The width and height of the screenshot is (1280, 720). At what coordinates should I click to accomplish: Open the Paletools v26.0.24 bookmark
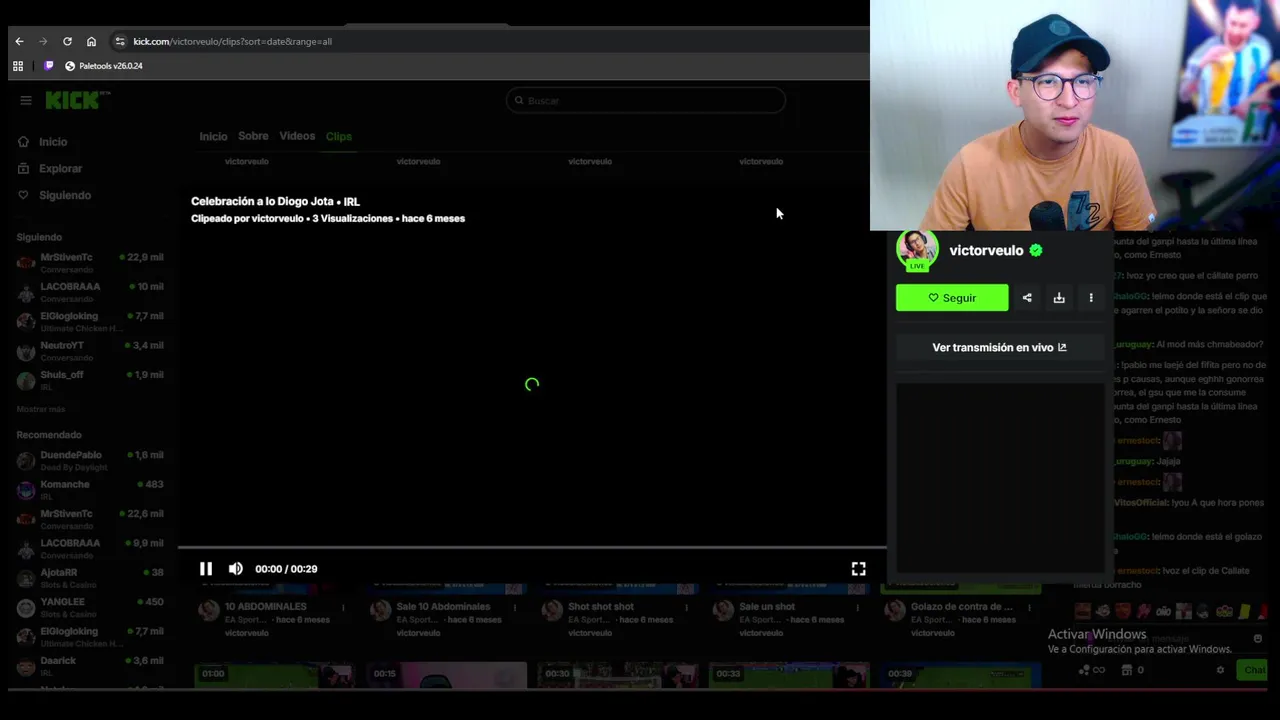coord(103,66)
